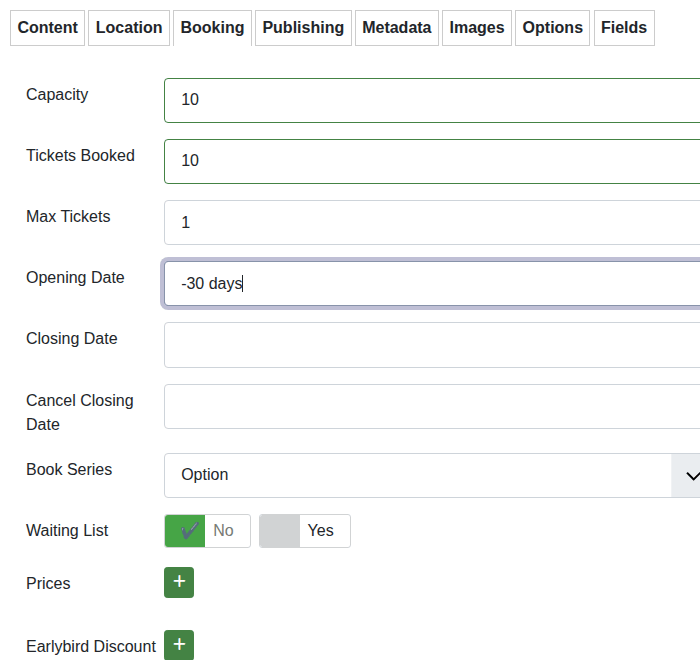The height and width of the screenshot is (660, 700).
Task: Switch Waiting List to Yes
Action: [x=305, y=531]
